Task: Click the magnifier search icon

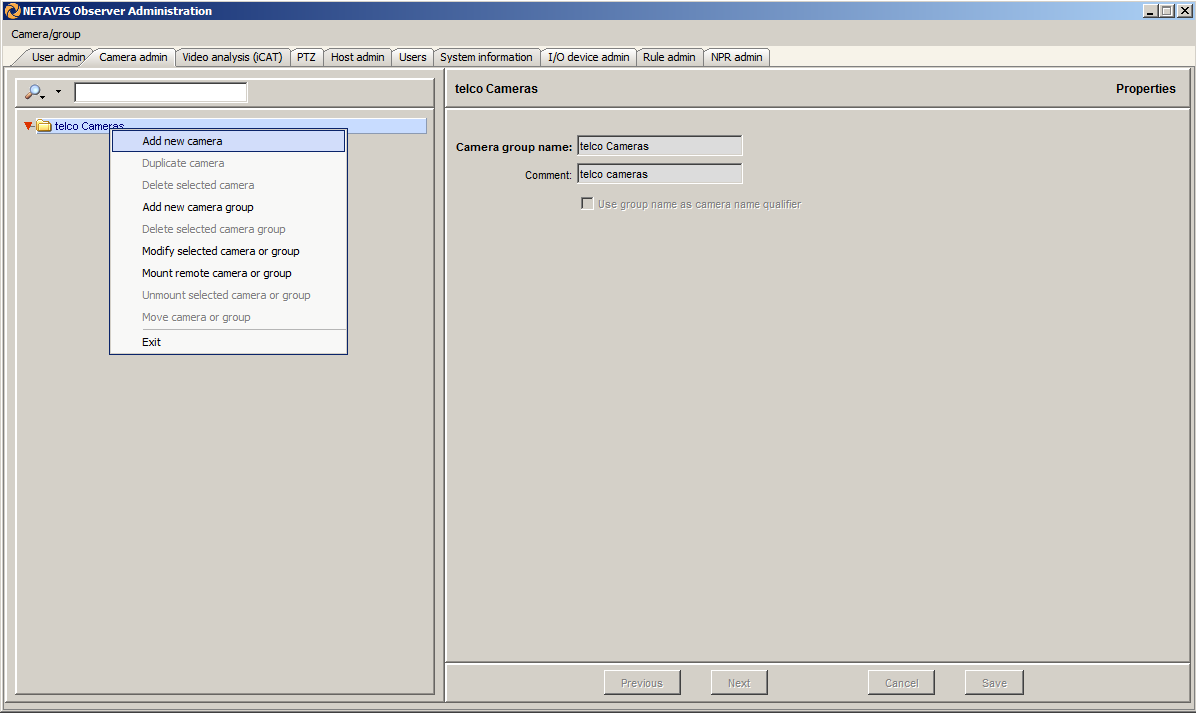Action: pyautogui.click(x=34, y=92)
